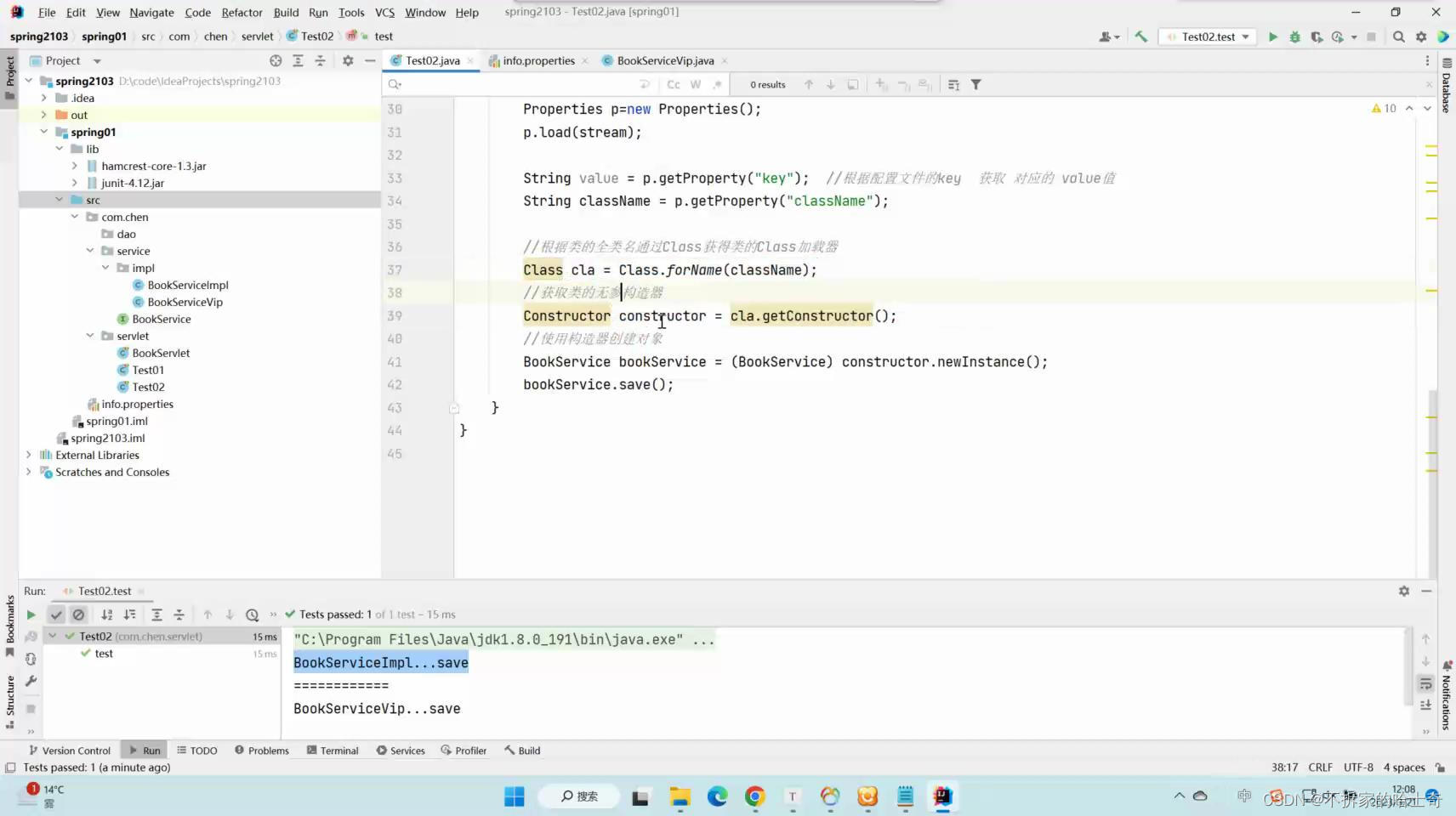The height and width of the screenshot is (816, 1456).
Task: Change line separator by clicking CRLF
Action: point(1321,767)
